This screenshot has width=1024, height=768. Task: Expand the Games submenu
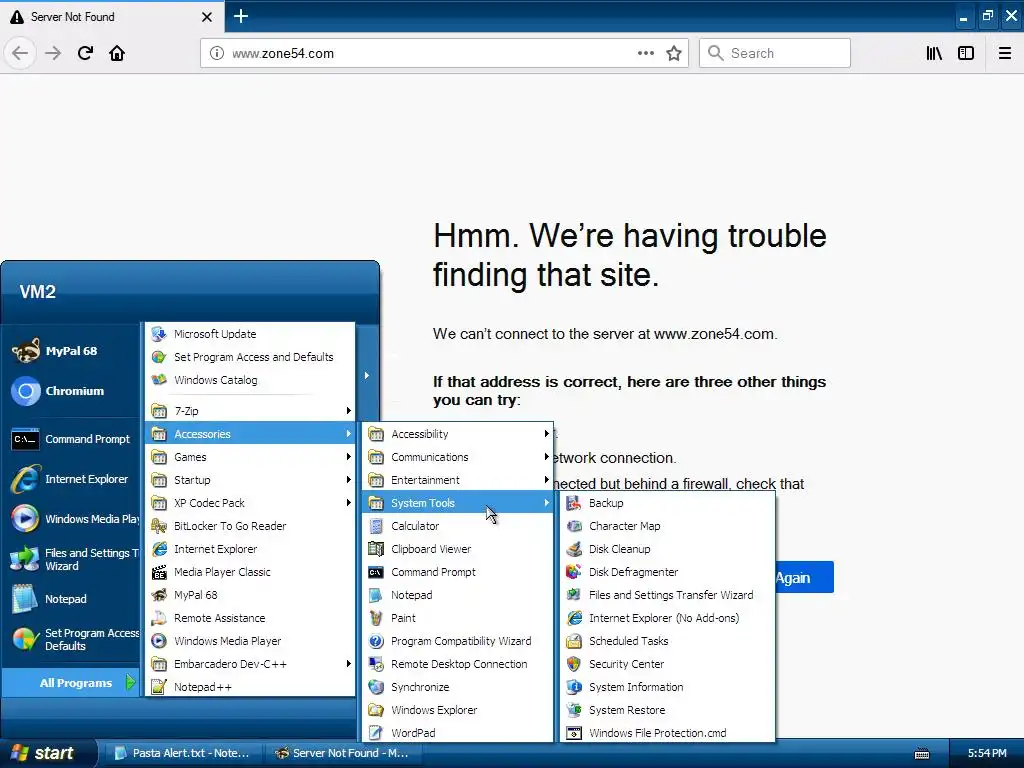pyautogui.click(x=251, y=457)
